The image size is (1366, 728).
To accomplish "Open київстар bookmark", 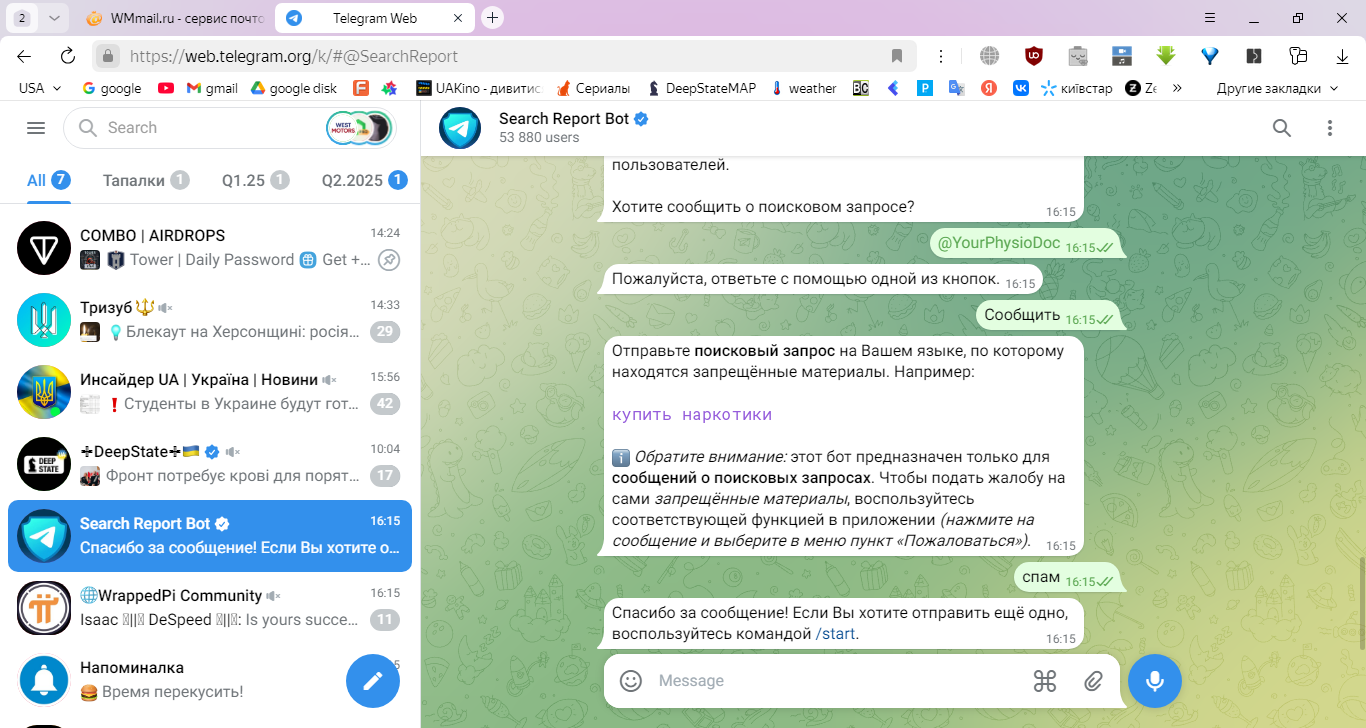I will pyautogui.click(x=1076, y=88).
